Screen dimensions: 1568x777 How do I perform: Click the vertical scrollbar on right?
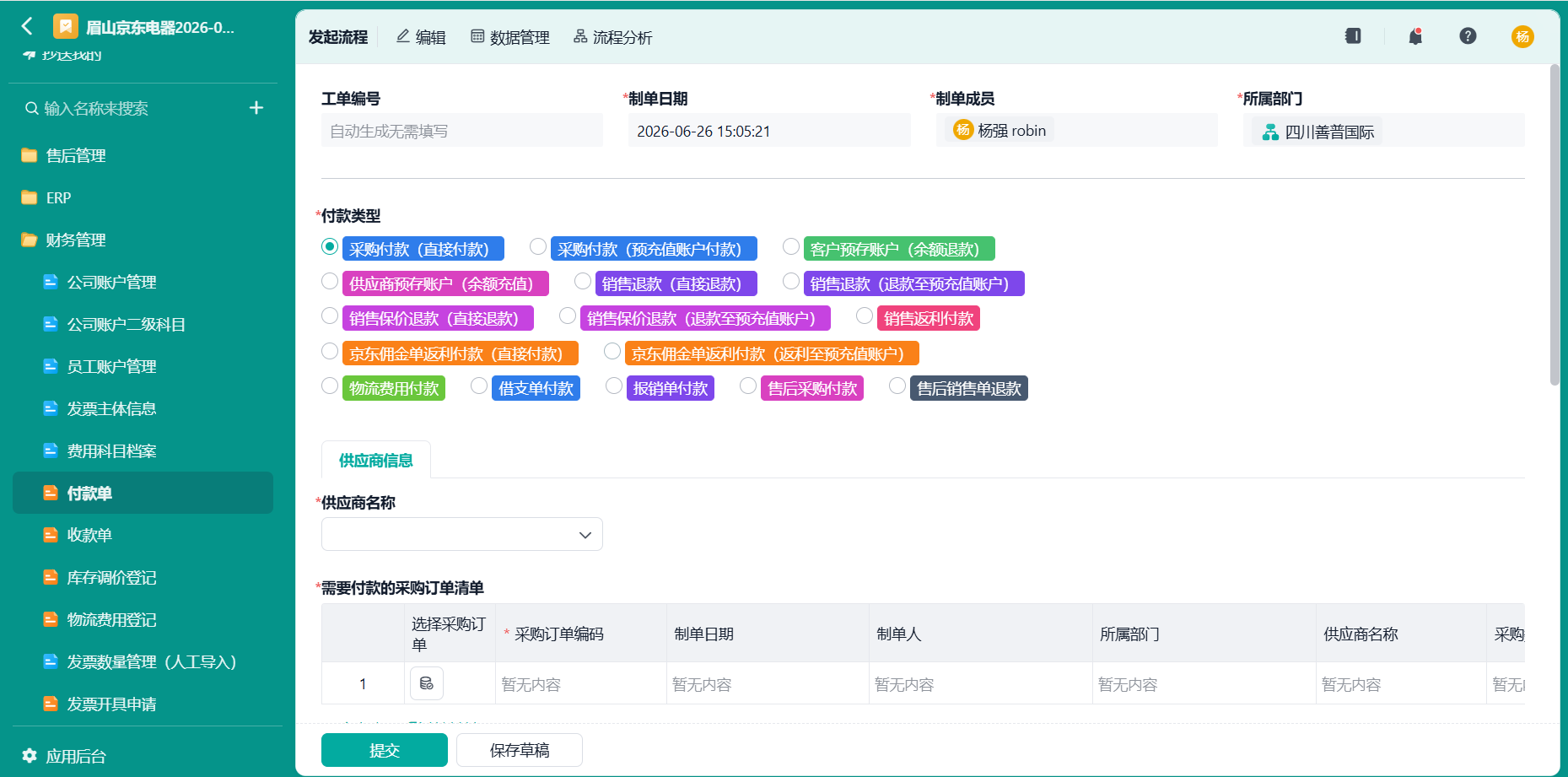(1555, 225)
